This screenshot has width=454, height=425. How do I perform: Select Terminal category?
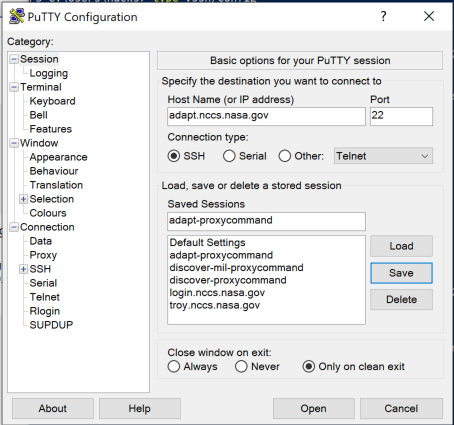(41, 87)
